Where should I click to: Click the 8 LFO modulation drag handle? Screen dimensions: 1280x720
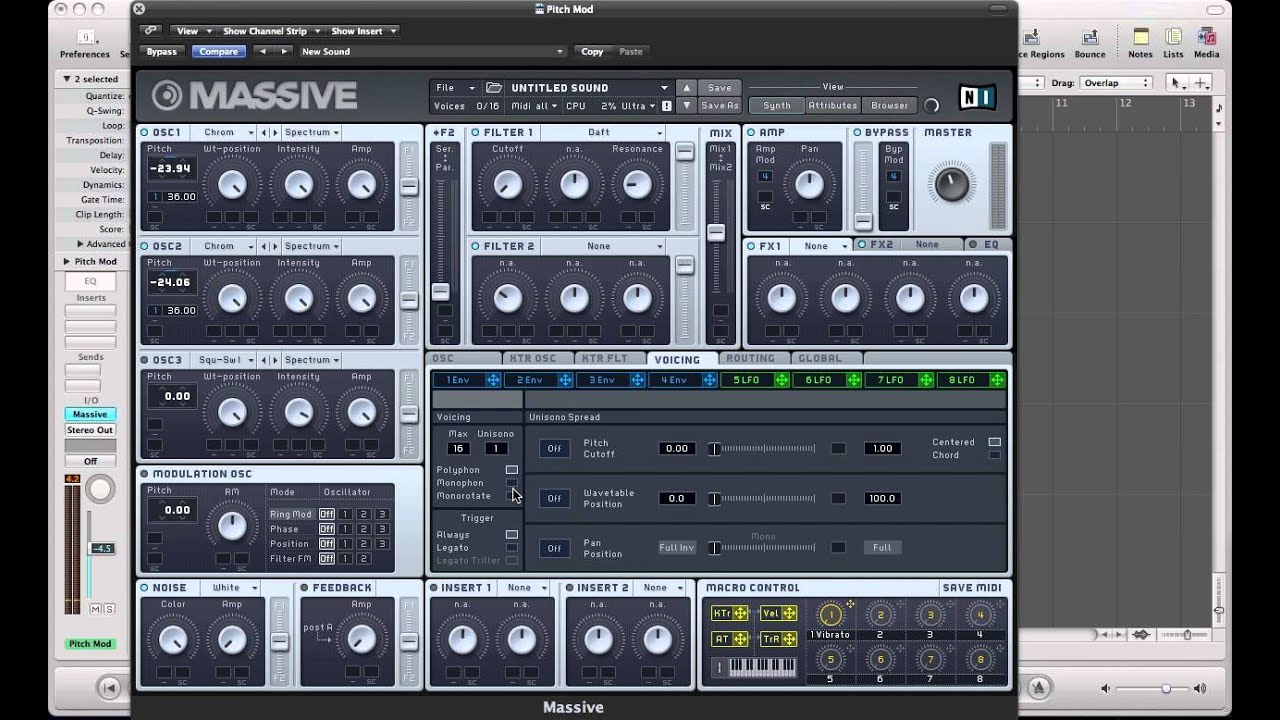click(x=997, y=380)
